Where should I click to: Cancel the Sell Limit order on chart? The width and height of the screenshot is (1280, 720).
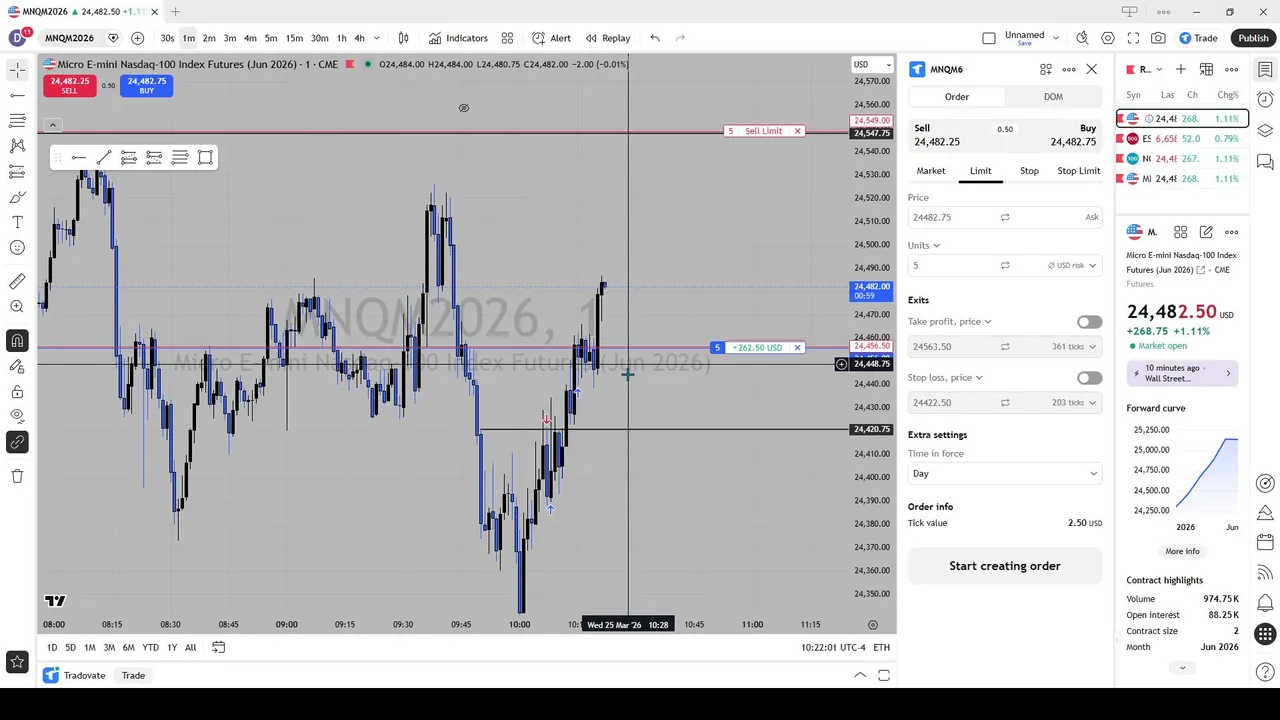(x=797, y=131)
